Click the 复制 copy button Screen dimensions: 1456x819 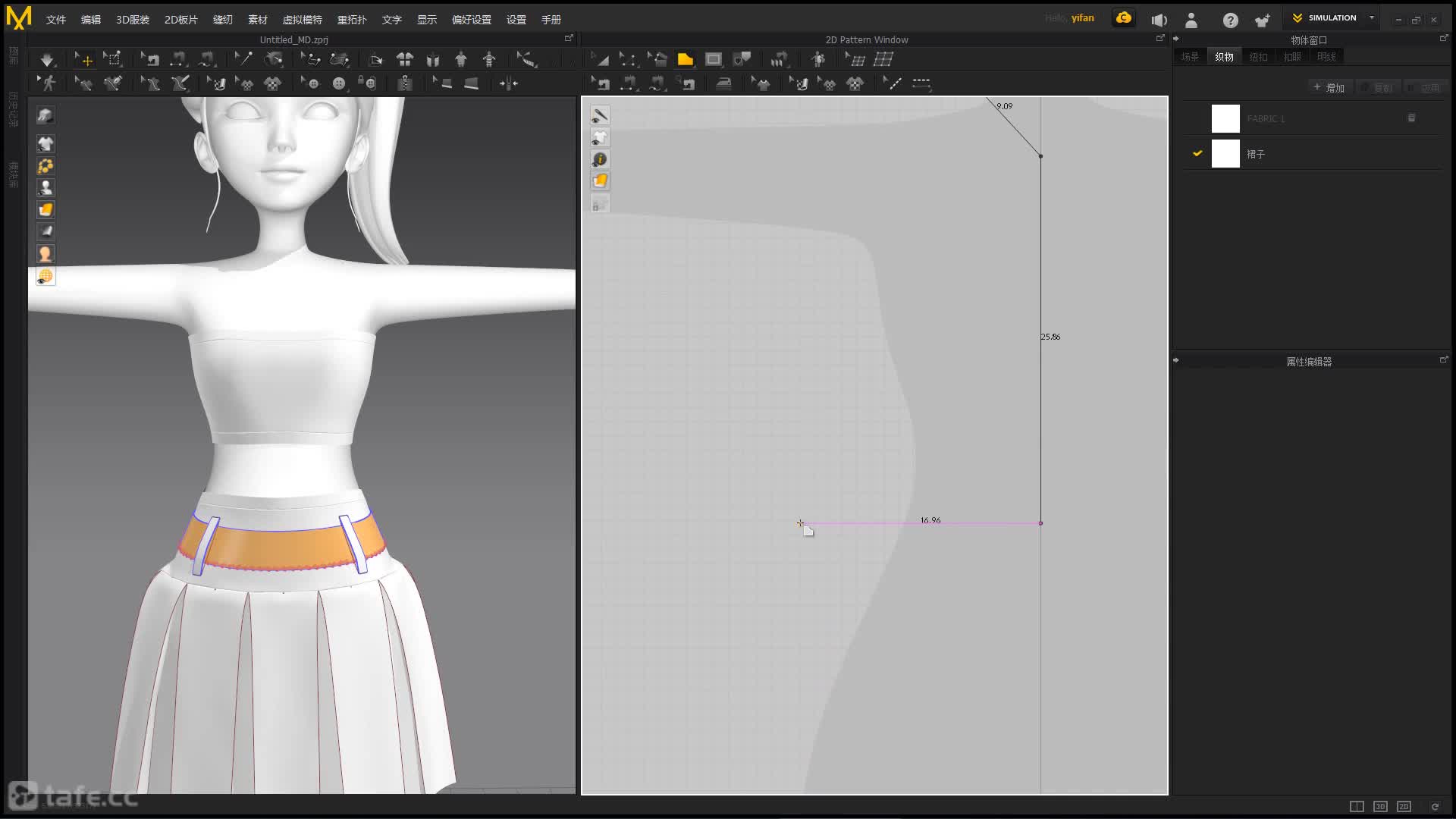tap(1378, 88)
